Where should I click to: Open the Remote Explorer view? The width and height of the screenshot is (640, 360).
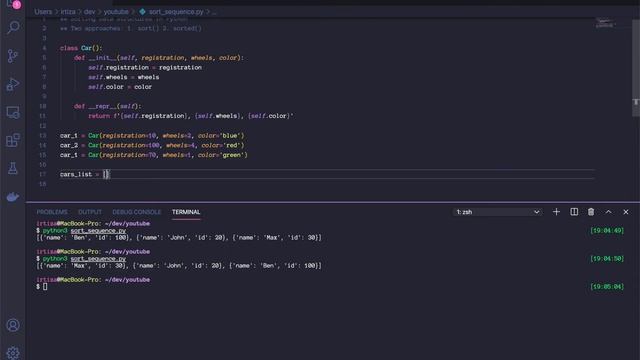click(x=13, y=112)
